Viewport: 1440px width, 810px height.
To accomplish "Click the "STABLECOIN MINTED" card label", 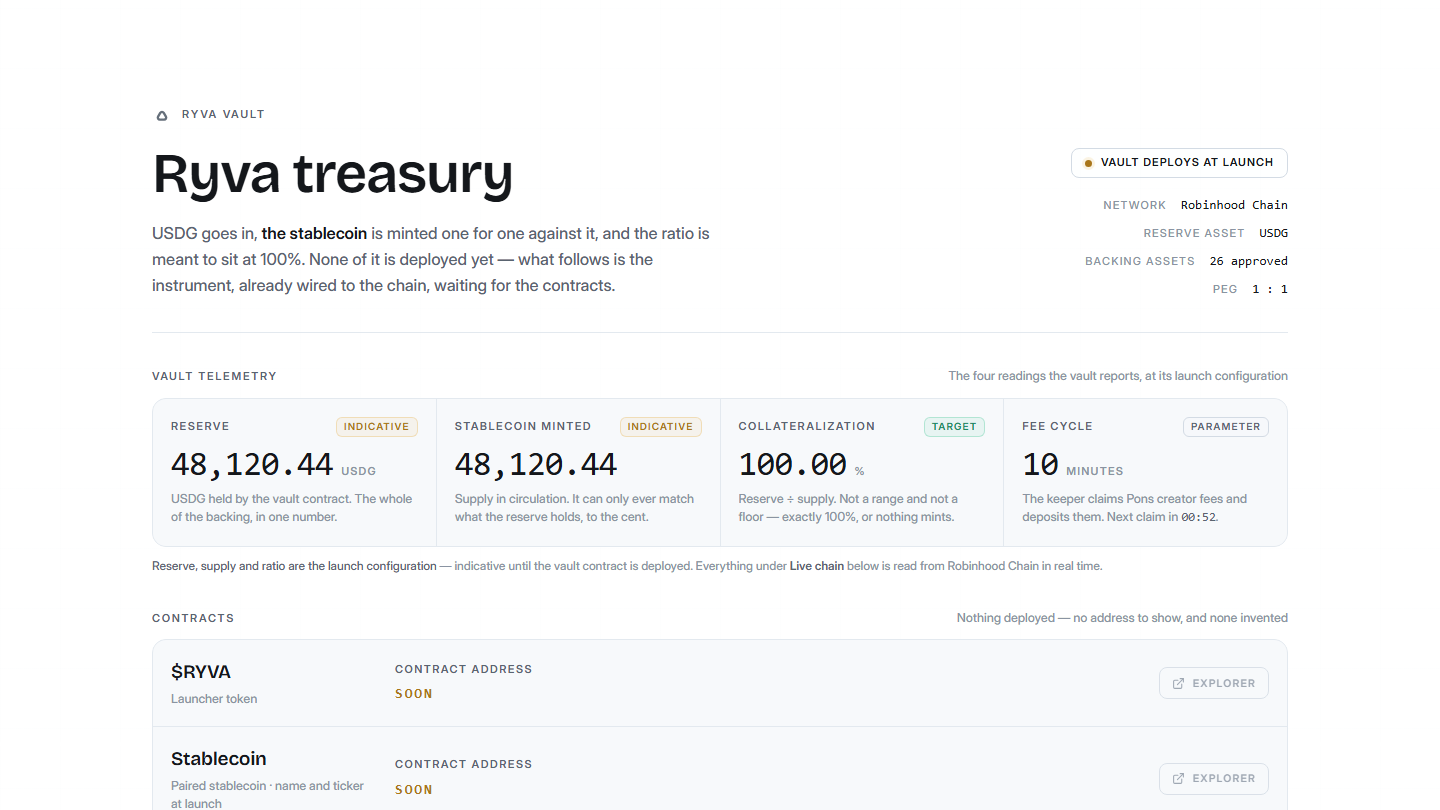I will point(523,426).
